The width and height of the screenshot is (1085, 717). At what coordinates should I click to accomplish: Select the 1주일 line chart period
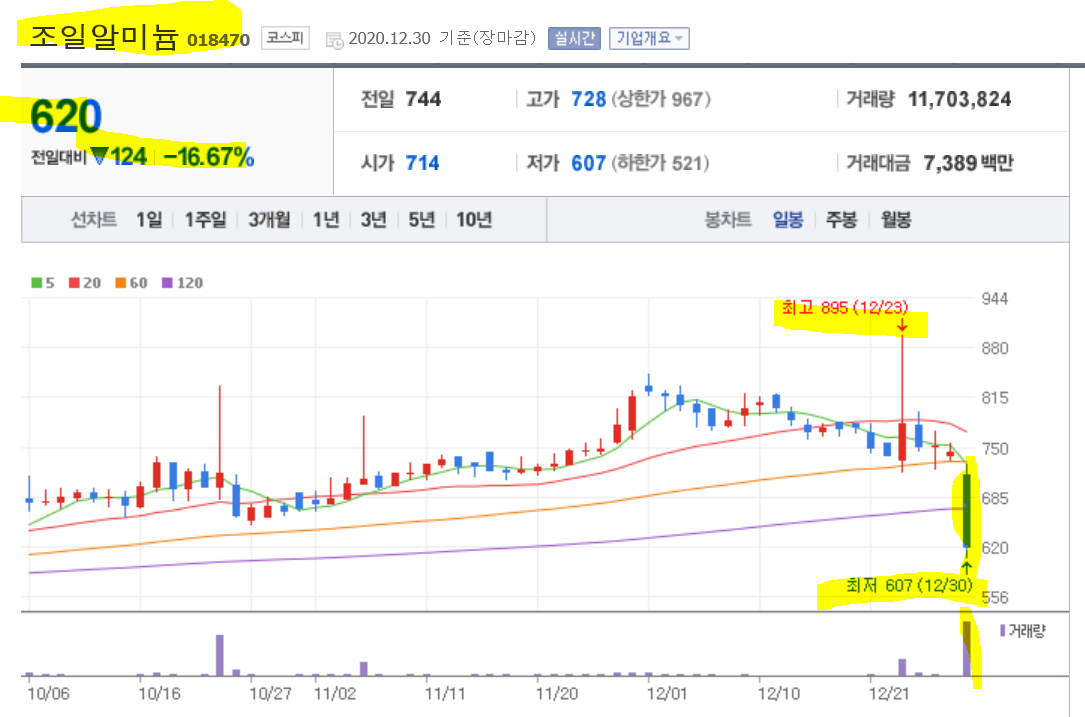[x=205, y=220]
